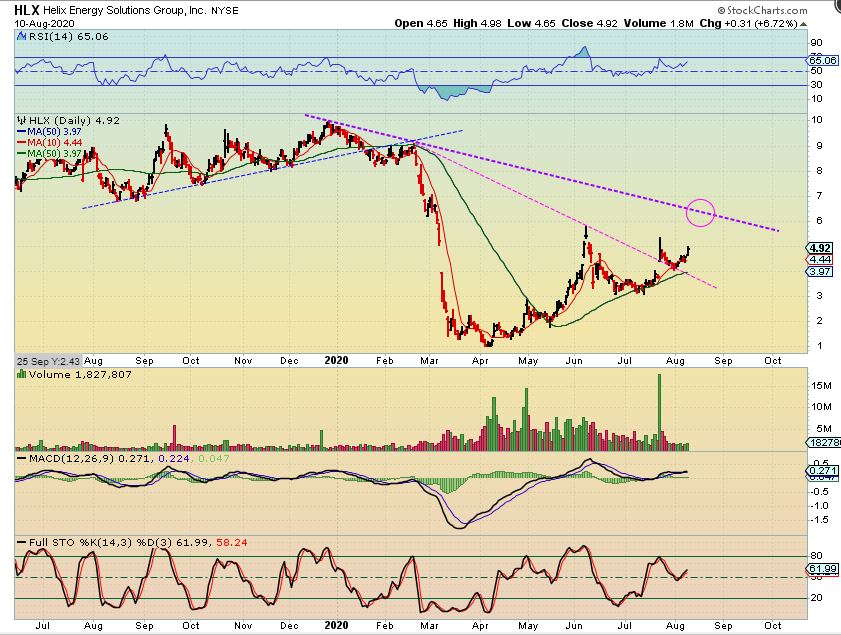Click the pink circle on the purple trendline
Viewport: 841px width, 635px height.
[x=700, y=212]
